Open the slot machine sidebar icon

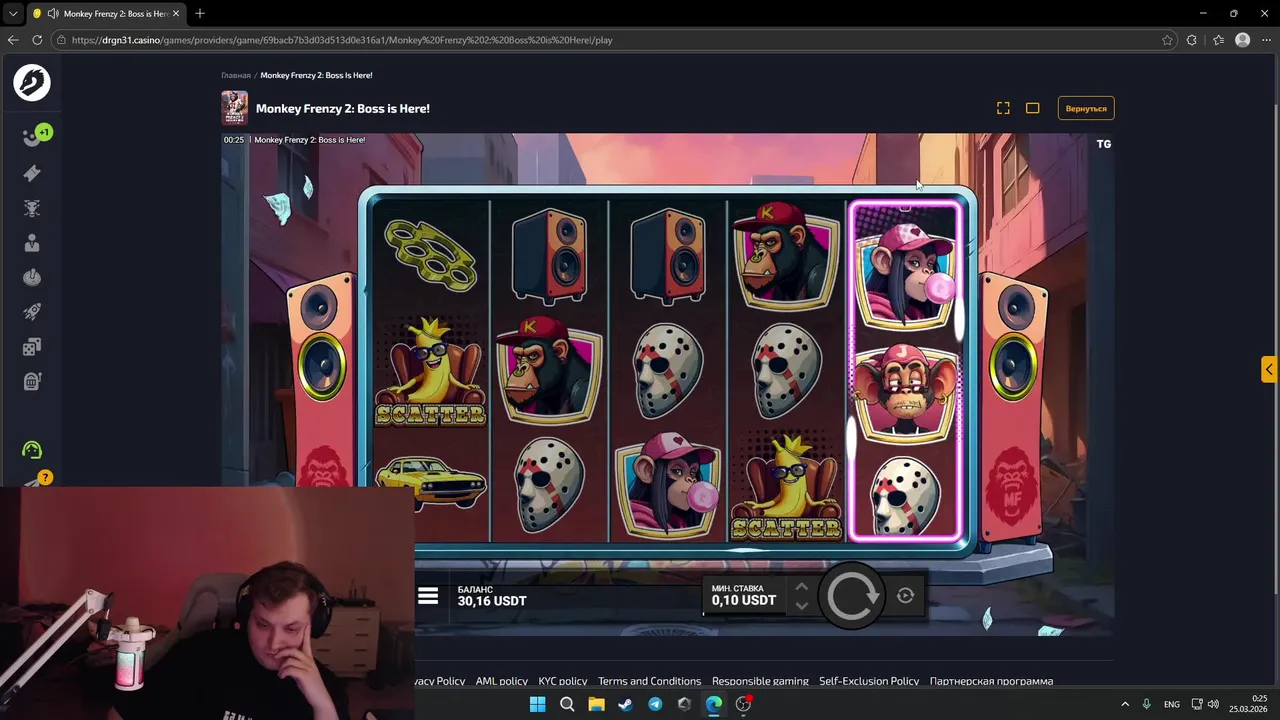click(32, 381)
